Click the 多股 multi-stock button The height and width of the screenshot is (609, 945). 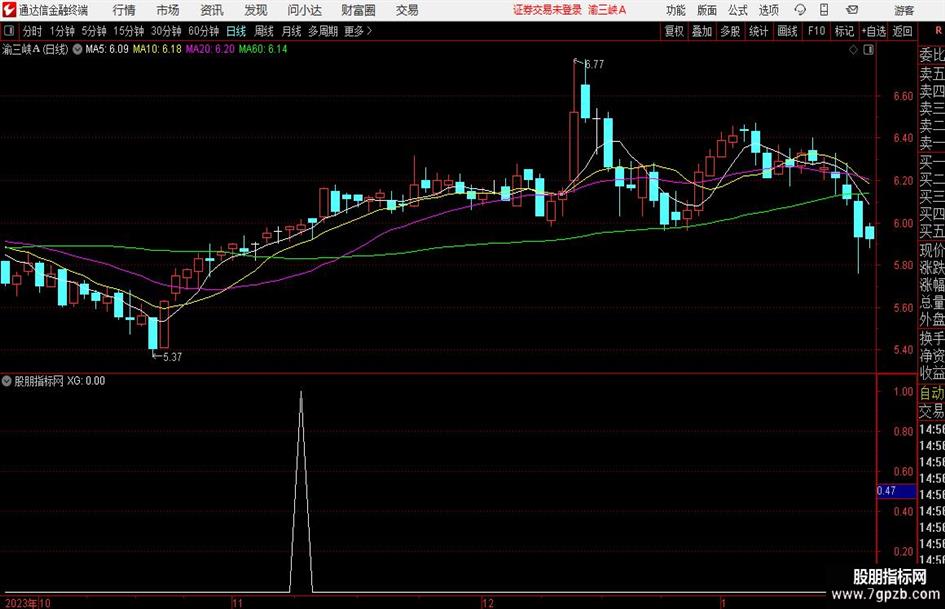[x=730, y=31]
